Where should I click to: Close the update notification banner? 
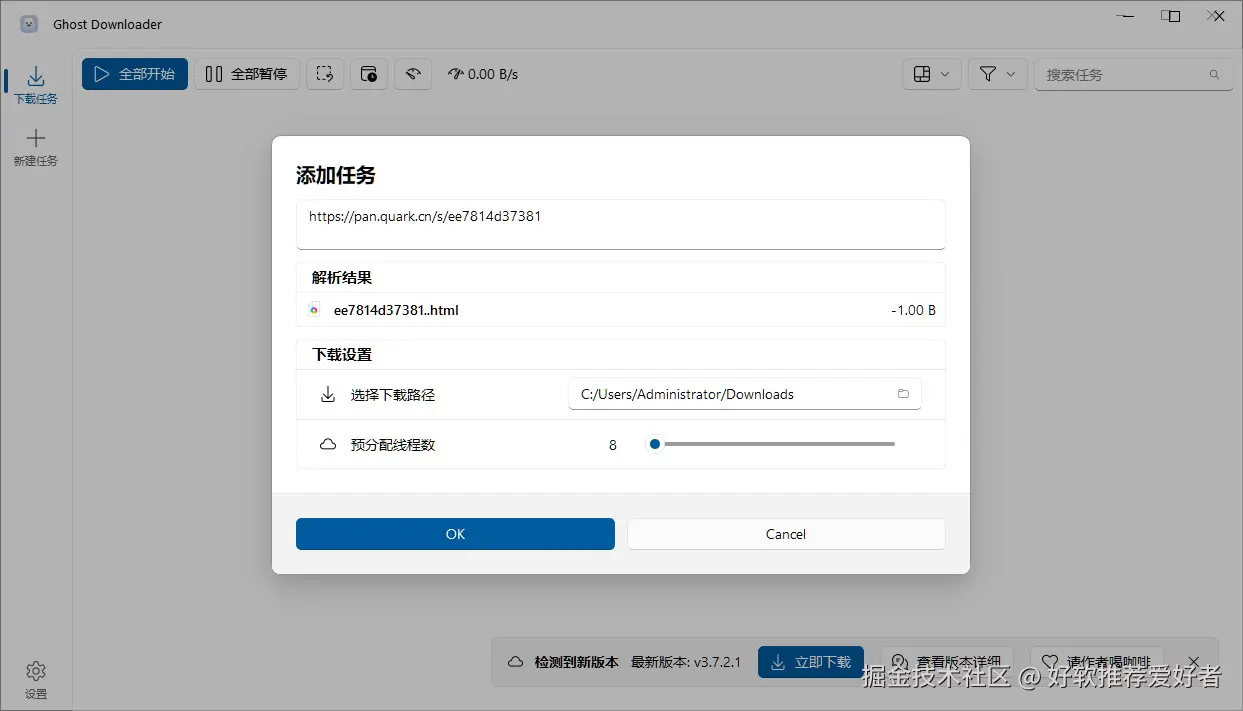tap(1193, 662)
